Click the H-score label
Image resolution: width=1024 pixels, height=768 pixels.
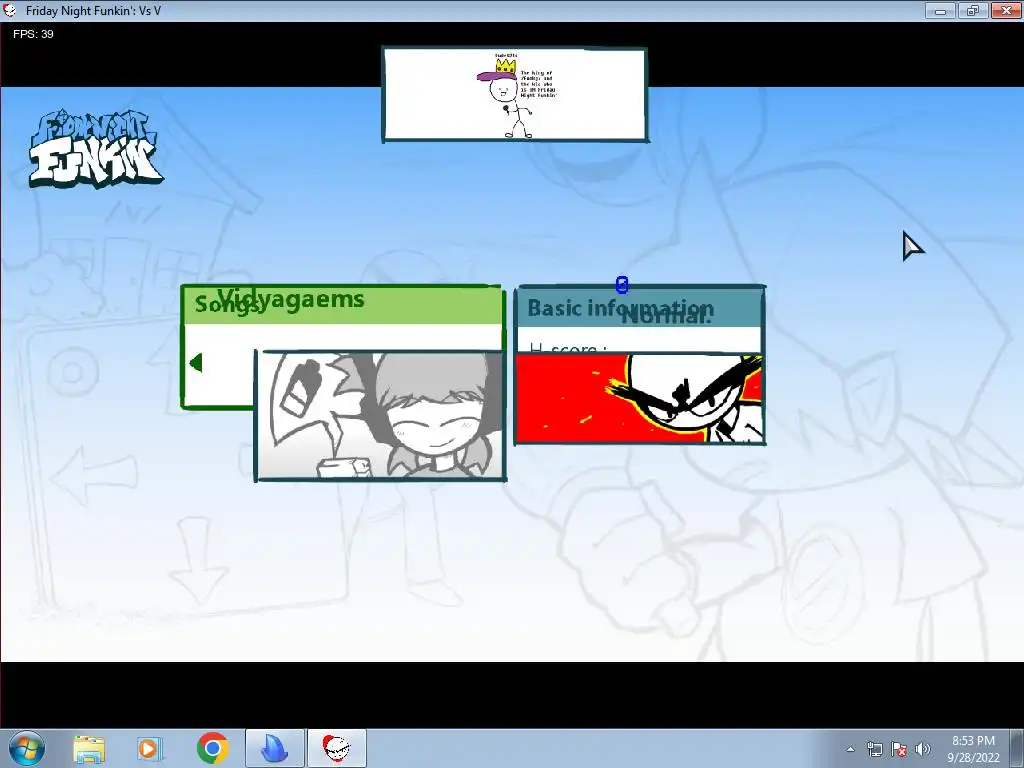click(568, 348)
